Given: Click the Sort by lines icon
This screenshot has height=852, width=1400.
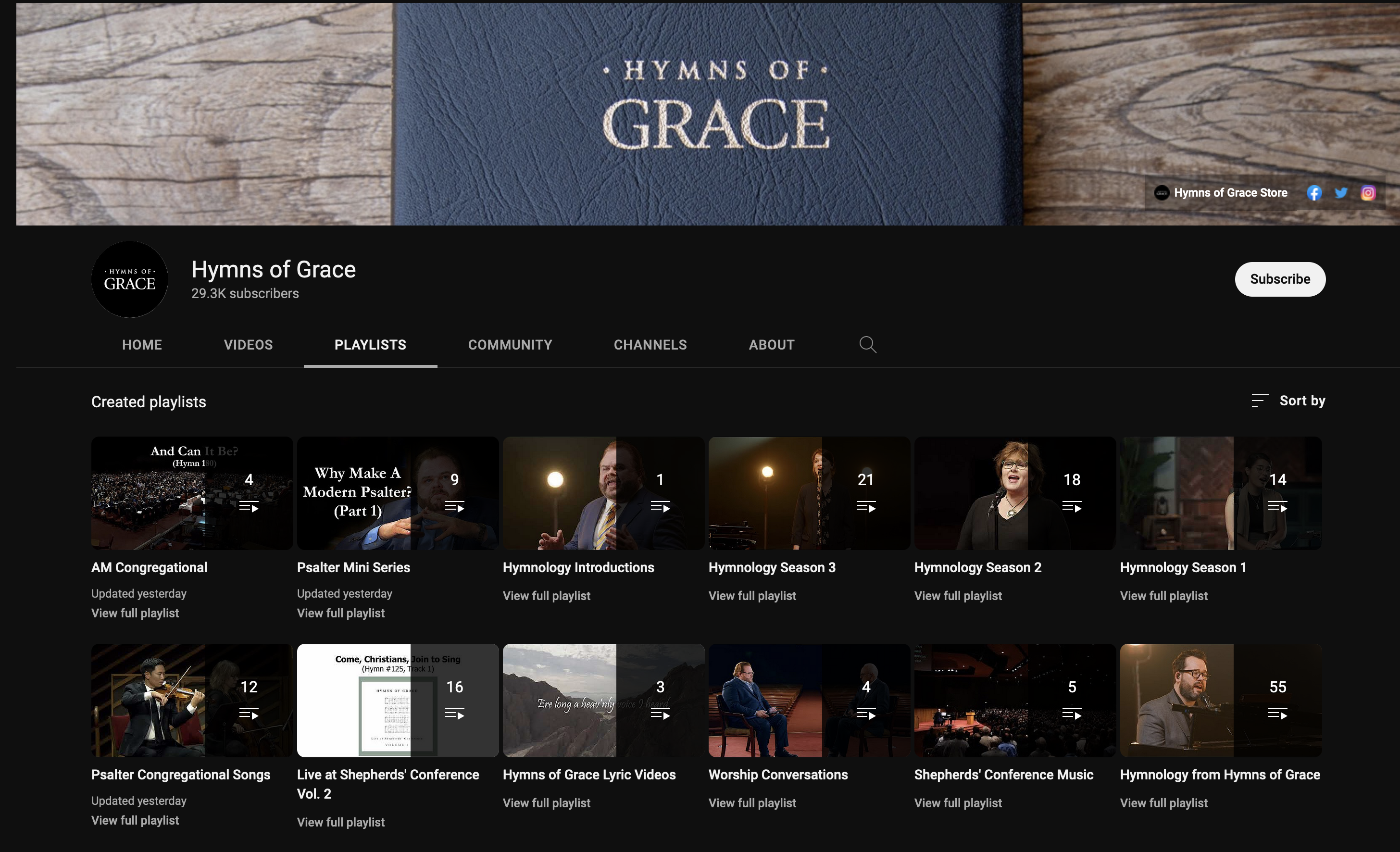Looking at the screenshot, I should (x=1260, y=401).
